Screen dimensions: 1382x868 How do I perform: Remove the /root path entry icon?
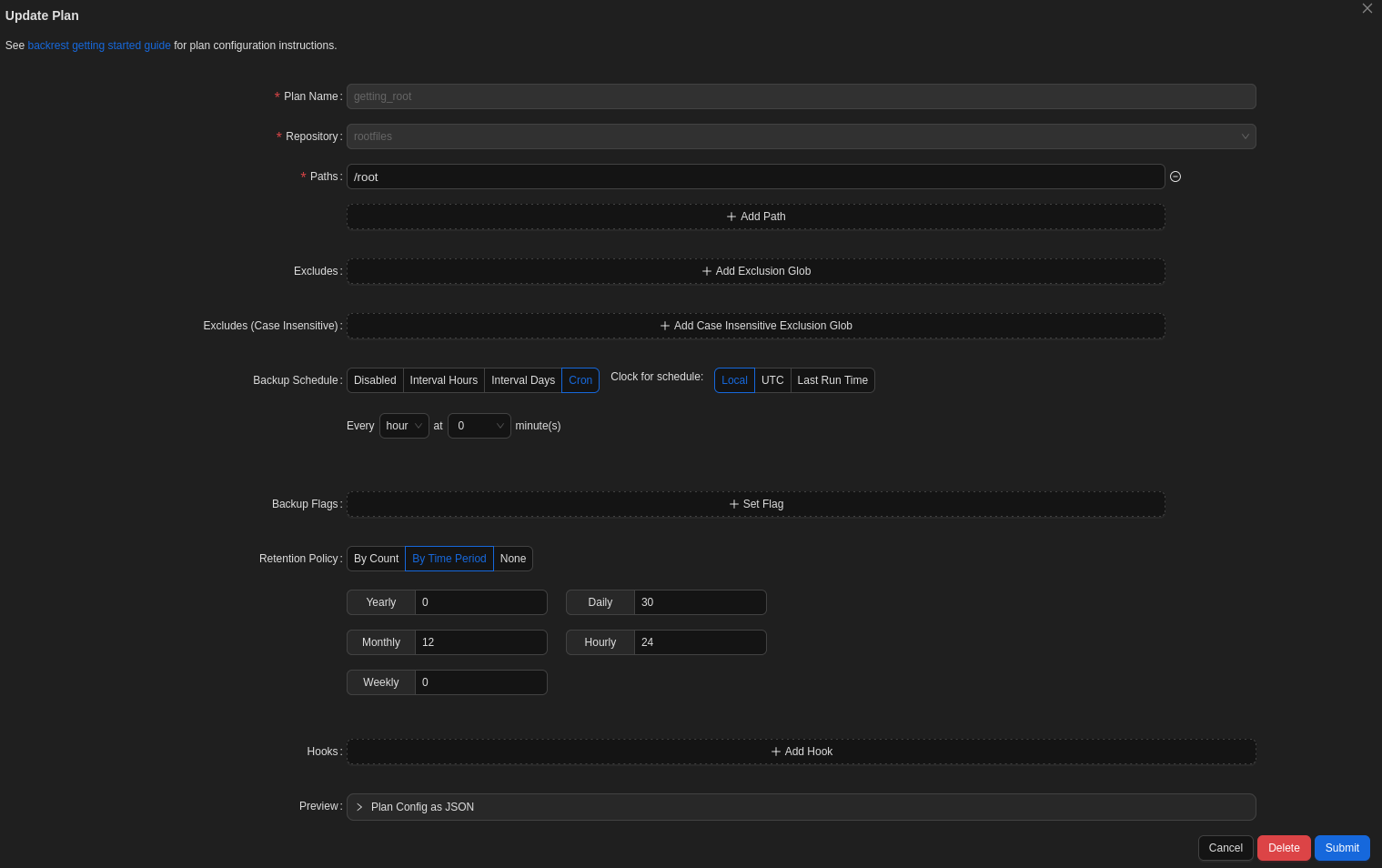tap(1175, 177)
